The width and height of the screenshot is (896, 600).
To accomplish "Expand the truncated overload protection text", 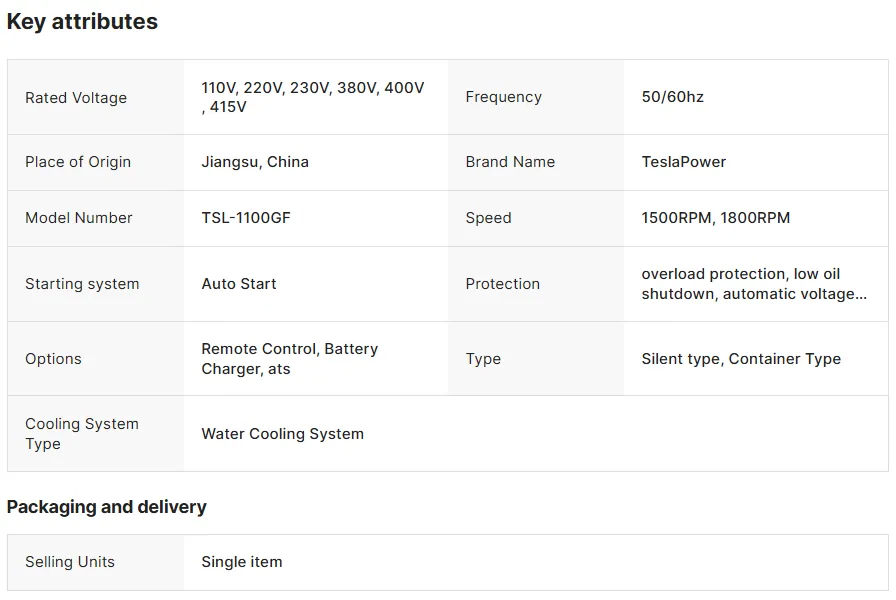I will [754, 284].
